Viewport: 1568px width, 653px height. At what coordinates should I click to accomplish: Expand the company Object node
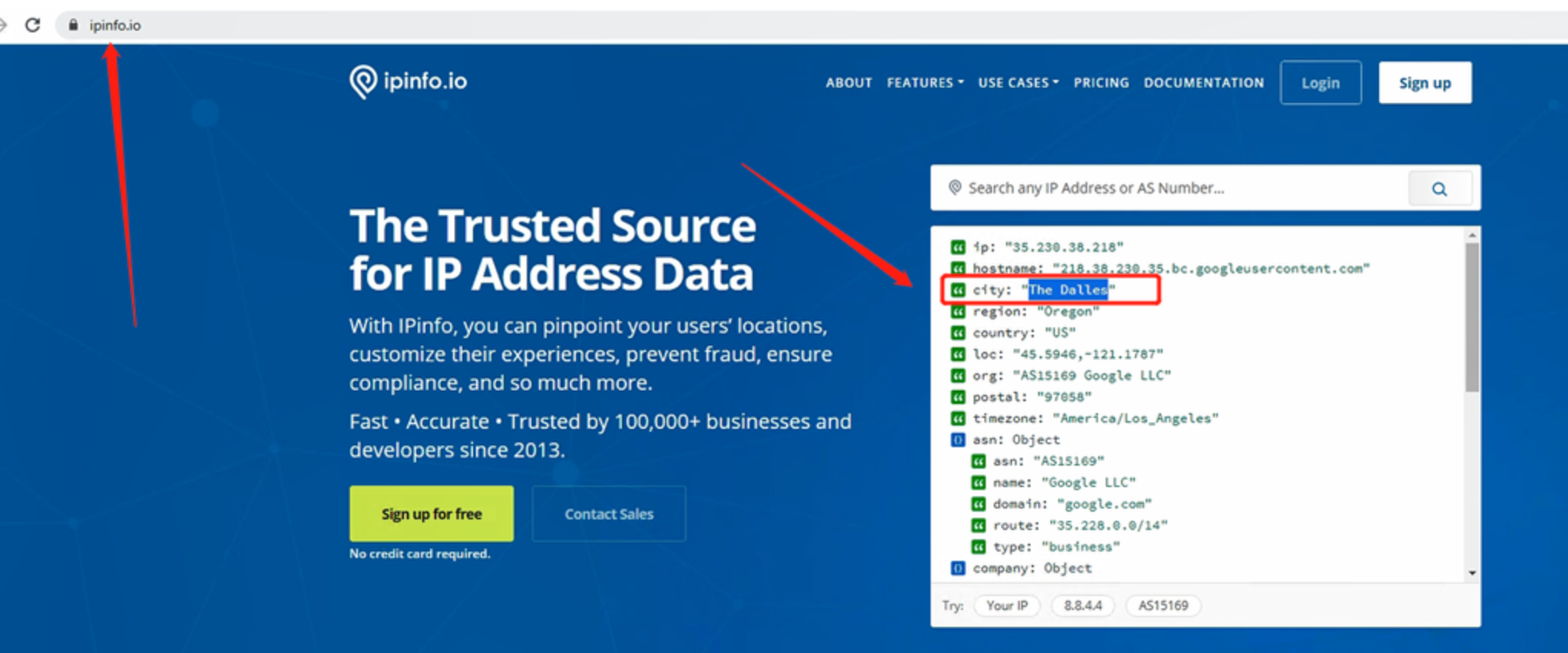pos(958,568)
